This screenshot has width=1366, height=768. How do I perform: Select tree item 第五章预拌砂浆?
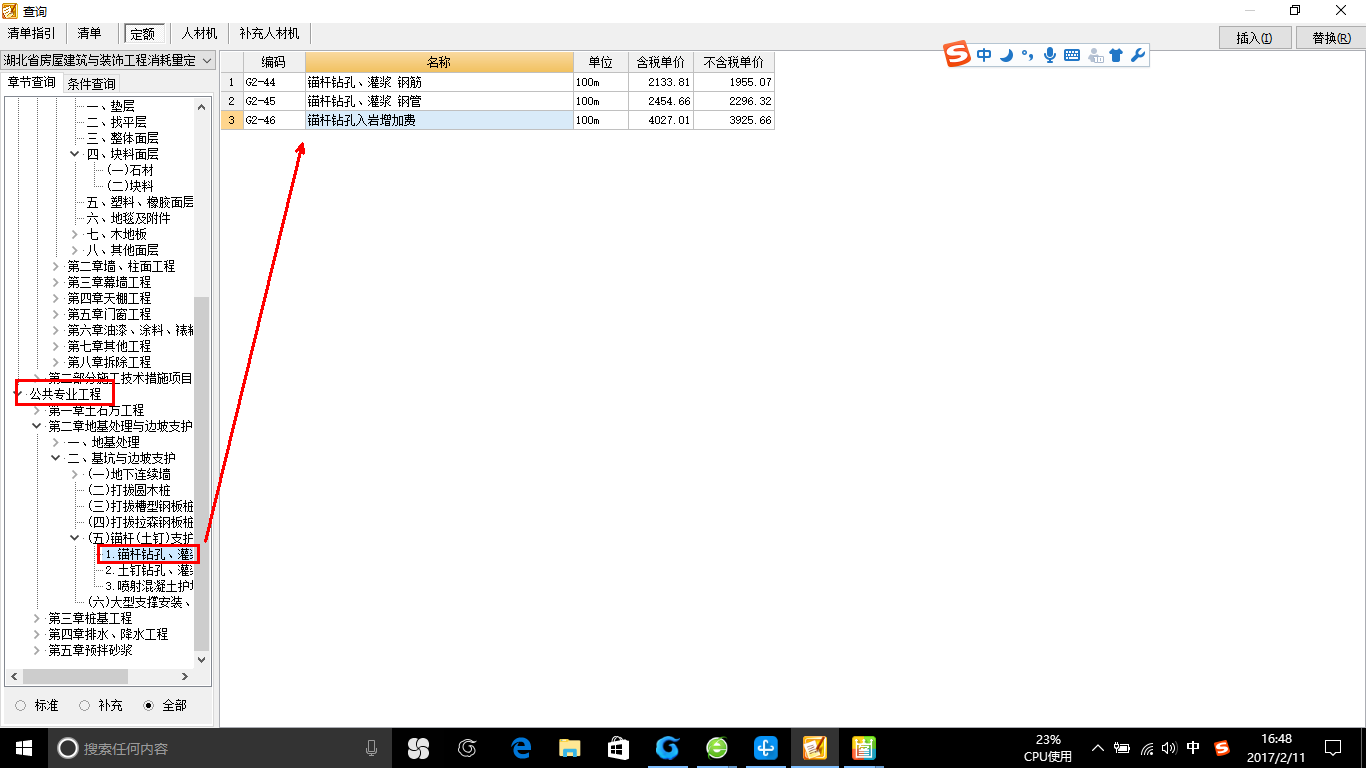(90, 650)
